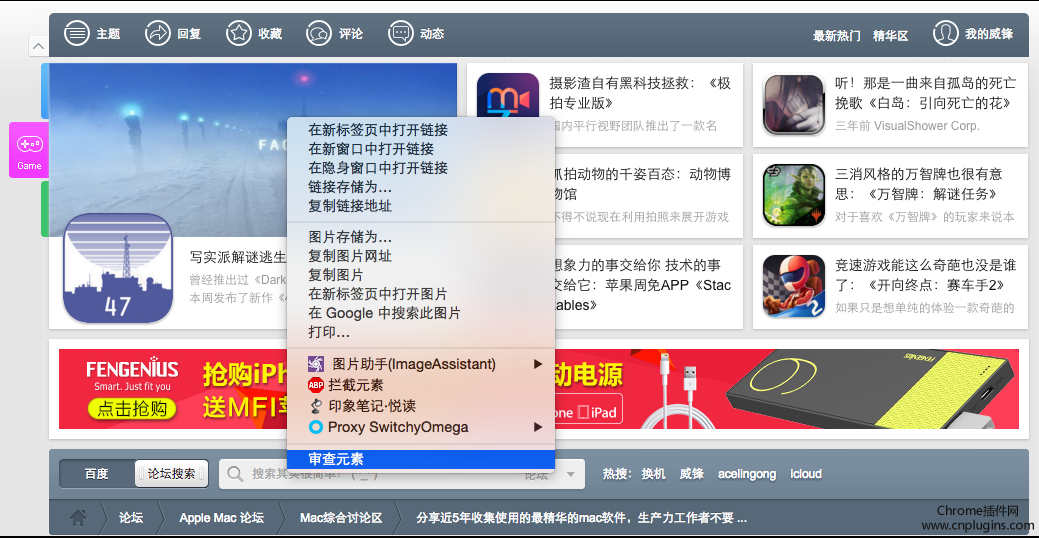Open the 白岛 game icon thumbnail
Image resolution: width=1039 pixels, height=538 pixels.
(x=794, y=105)
